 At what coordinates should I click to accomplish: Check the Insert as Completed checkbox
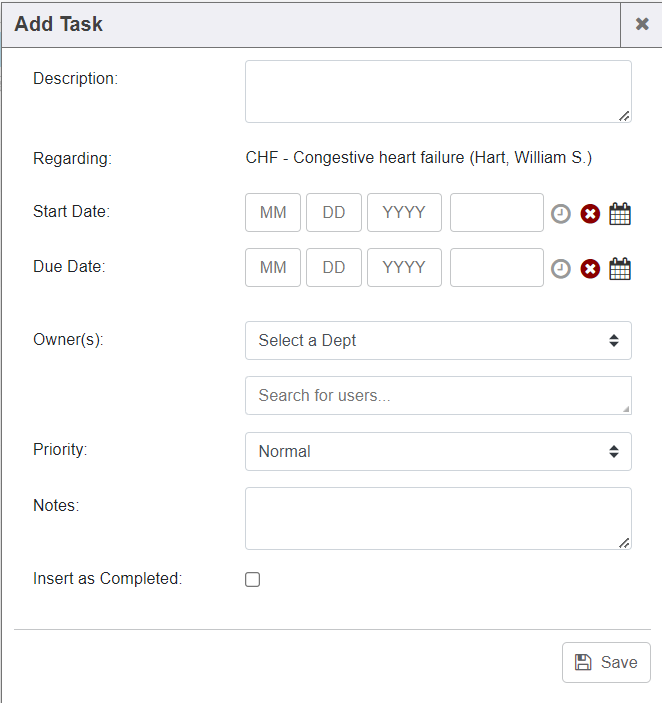pyautogui.click(x=253, y=579)
